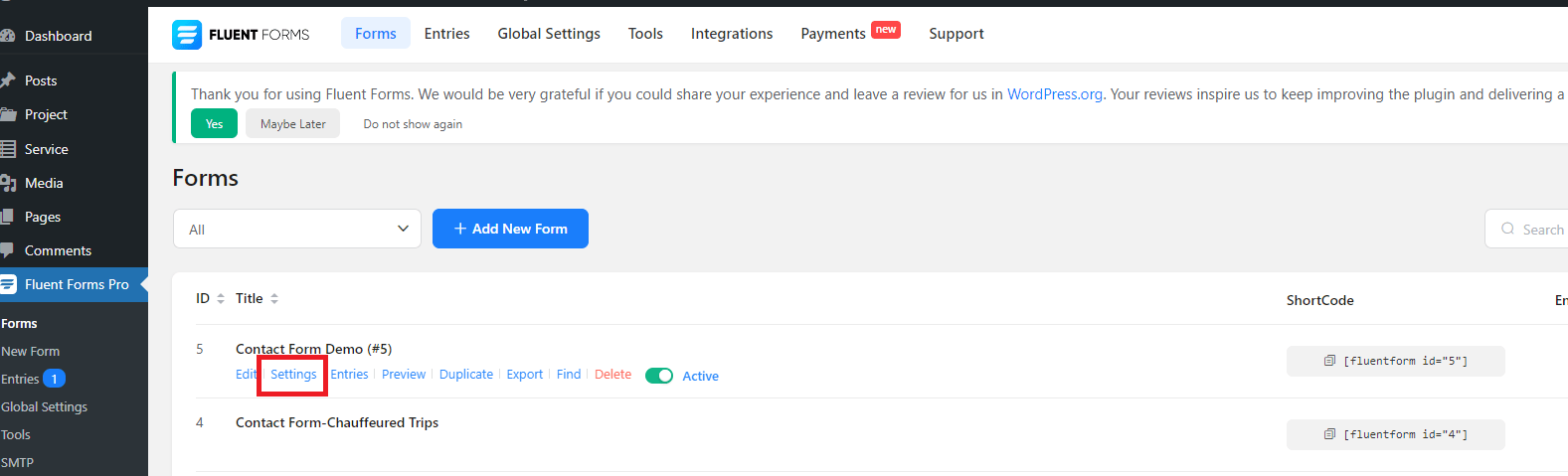
Task: Click the [fluentform id="4"] shortcode box
Action: click(x=1396, y=434)
